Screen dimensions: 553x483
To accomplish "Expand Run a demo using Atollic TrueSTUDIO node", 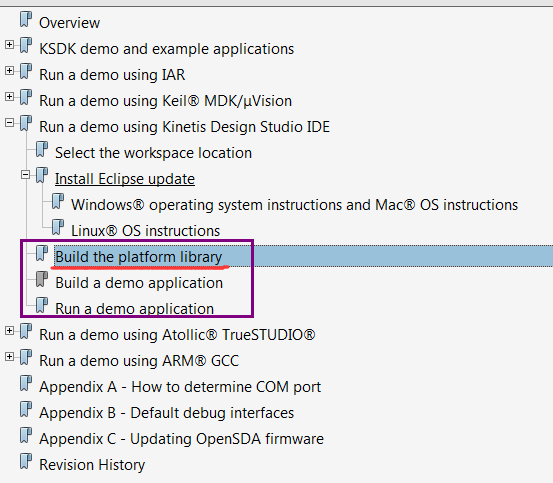I will tap(10, 331).
